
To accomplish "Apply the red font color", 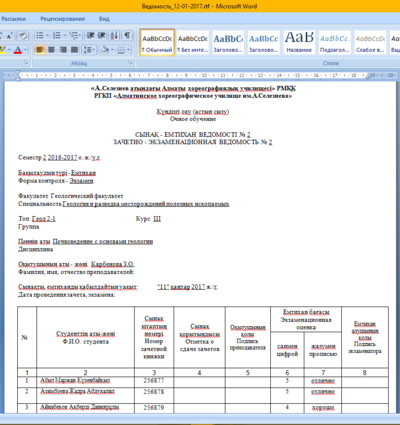I will 18,50.
